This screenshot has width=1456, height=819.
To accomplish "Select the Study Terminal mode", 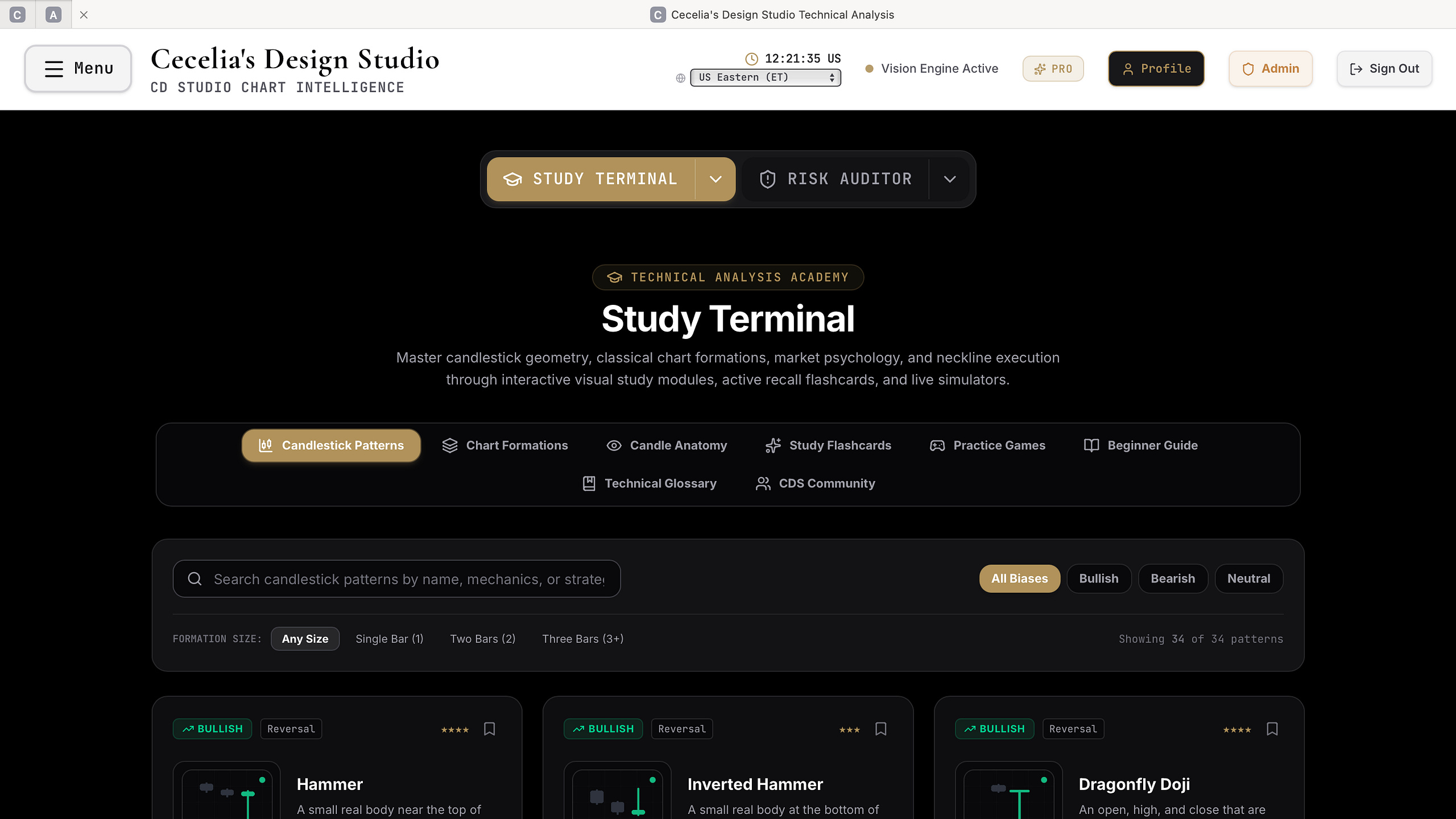I will coord(591,179).
